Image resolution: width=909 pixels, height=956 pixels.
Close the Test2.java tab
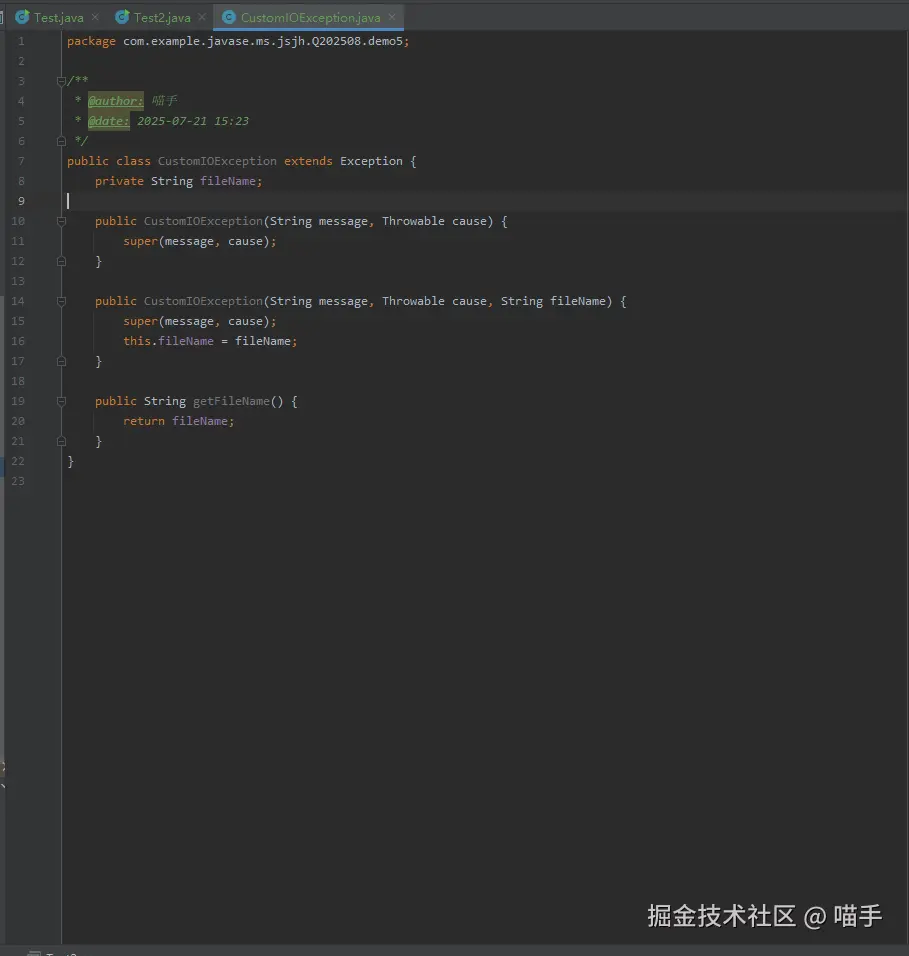(x=202, y=17)
